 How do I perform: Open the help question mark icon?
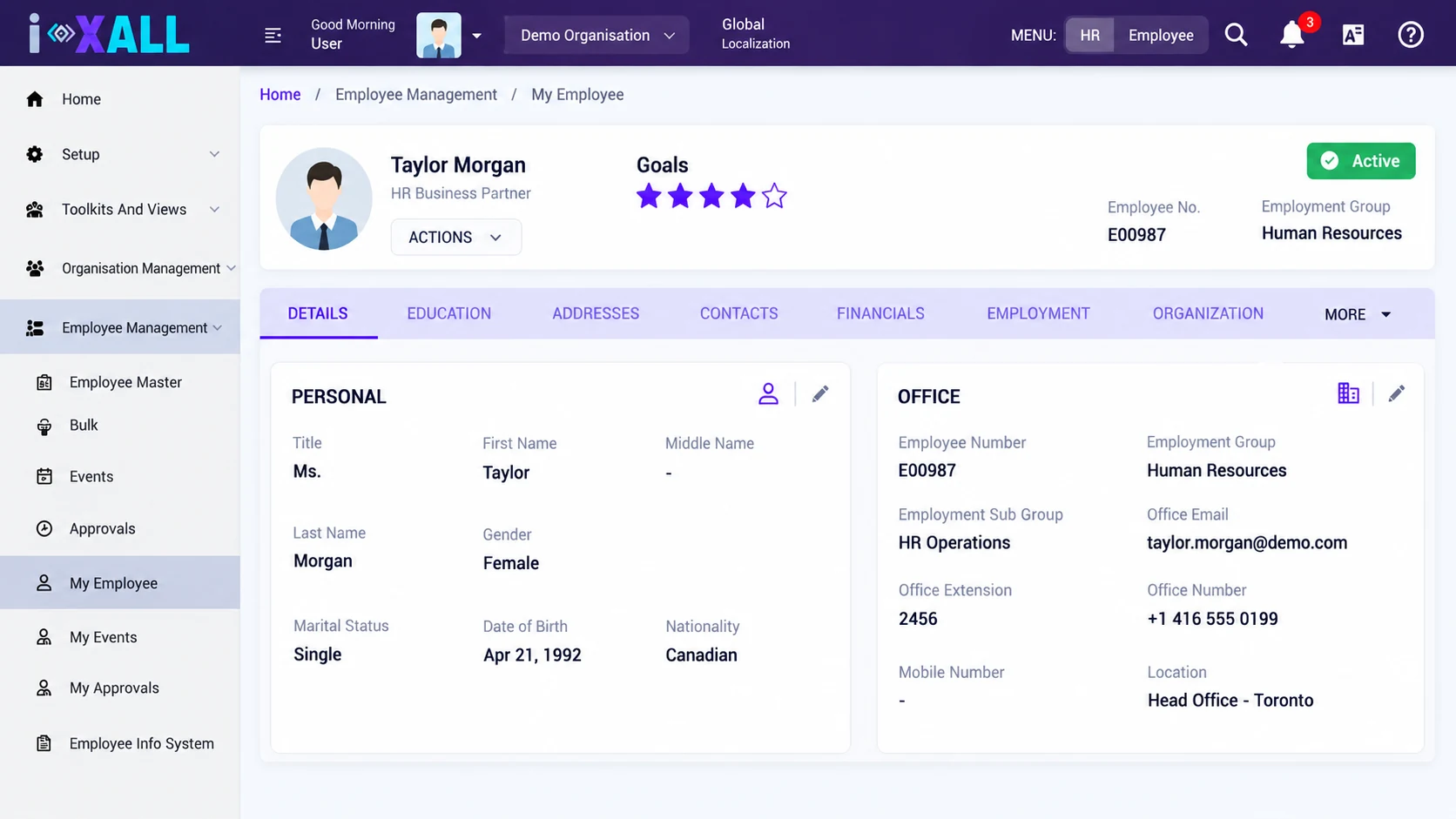coord(1411,35)
